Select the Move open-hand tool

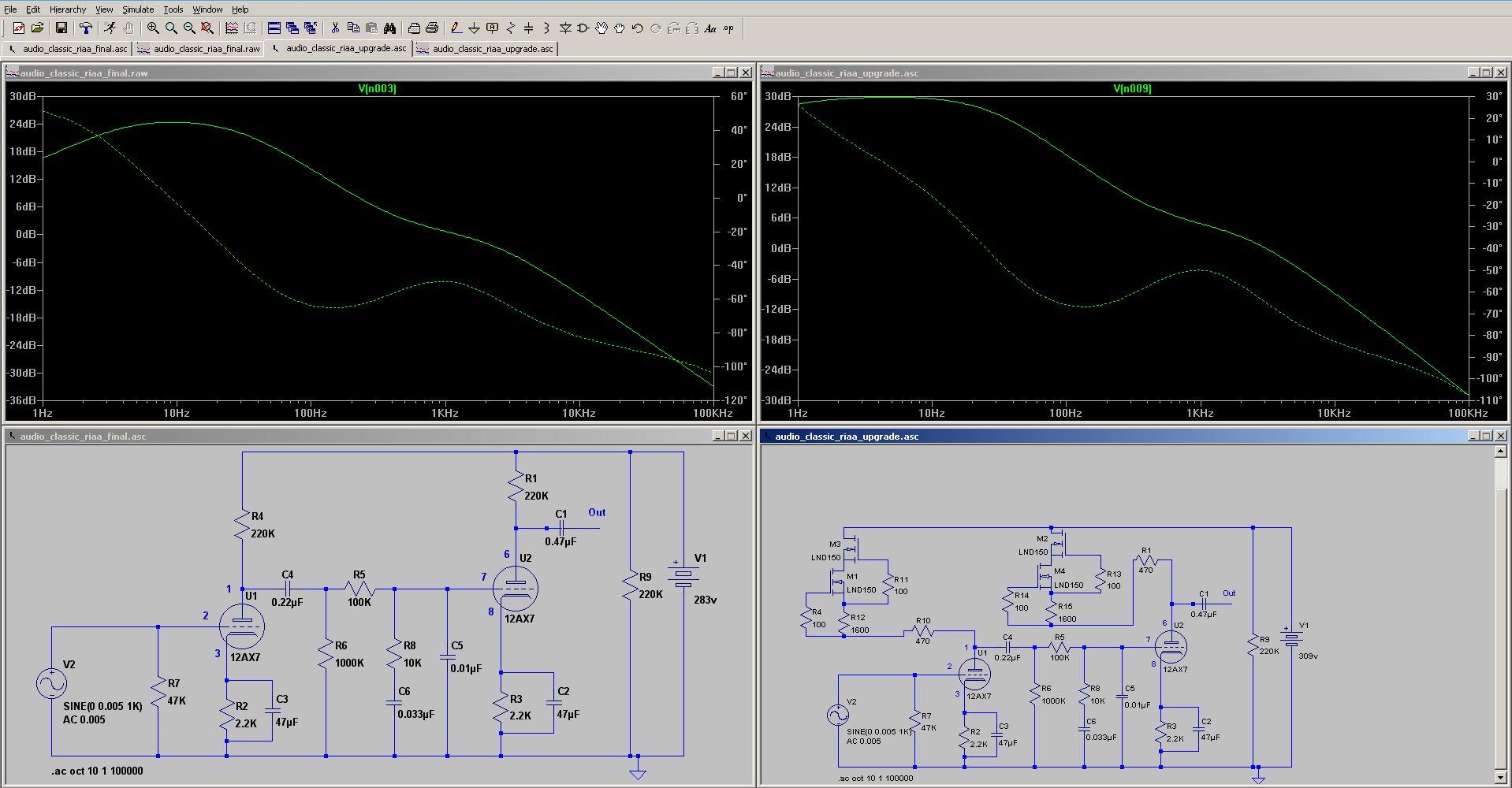(601, 28)
